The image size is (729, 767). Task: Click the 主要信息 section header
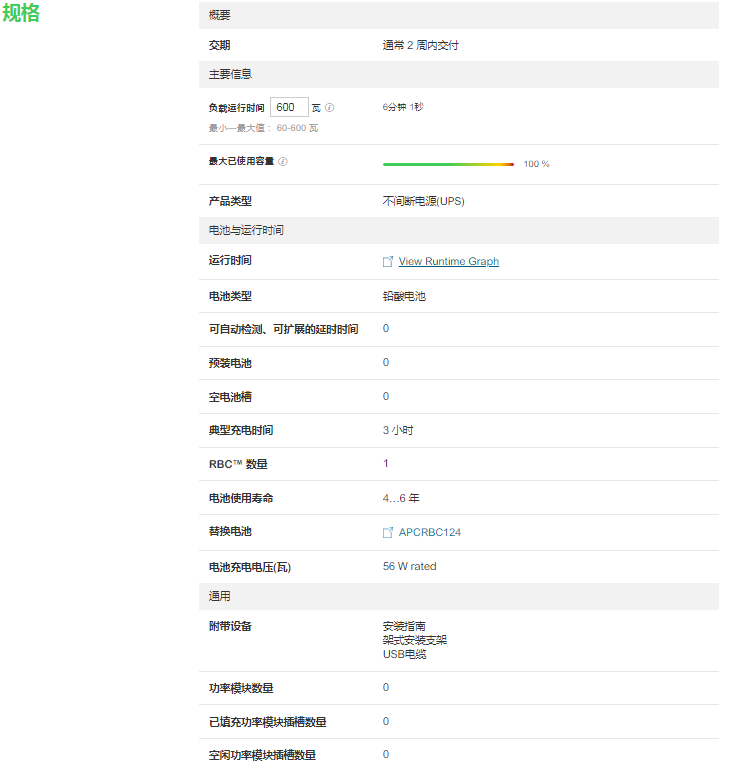[x=230, y=74]
